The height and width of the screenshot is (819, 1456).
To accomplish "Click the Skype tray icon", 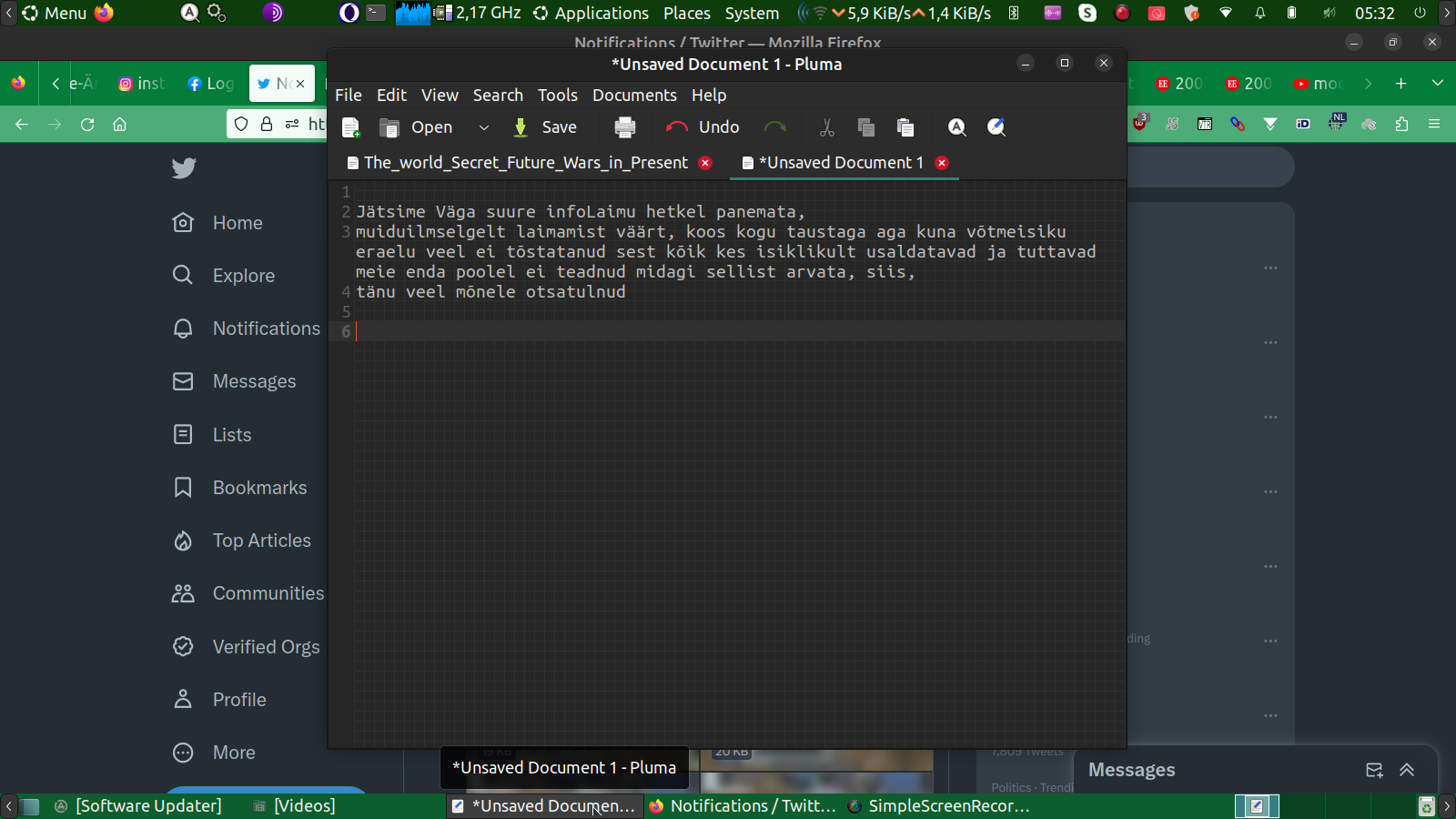I will [1087, 13].
